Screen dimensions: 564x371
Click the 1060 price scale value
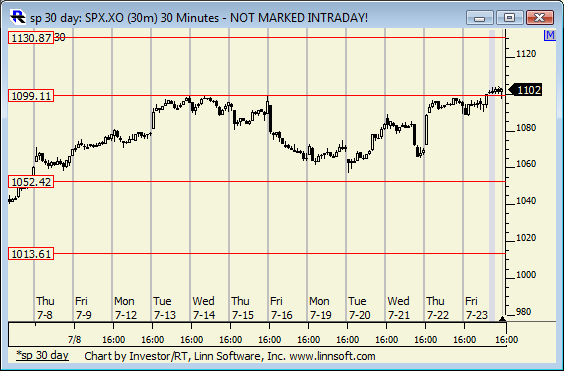(526, 164)
